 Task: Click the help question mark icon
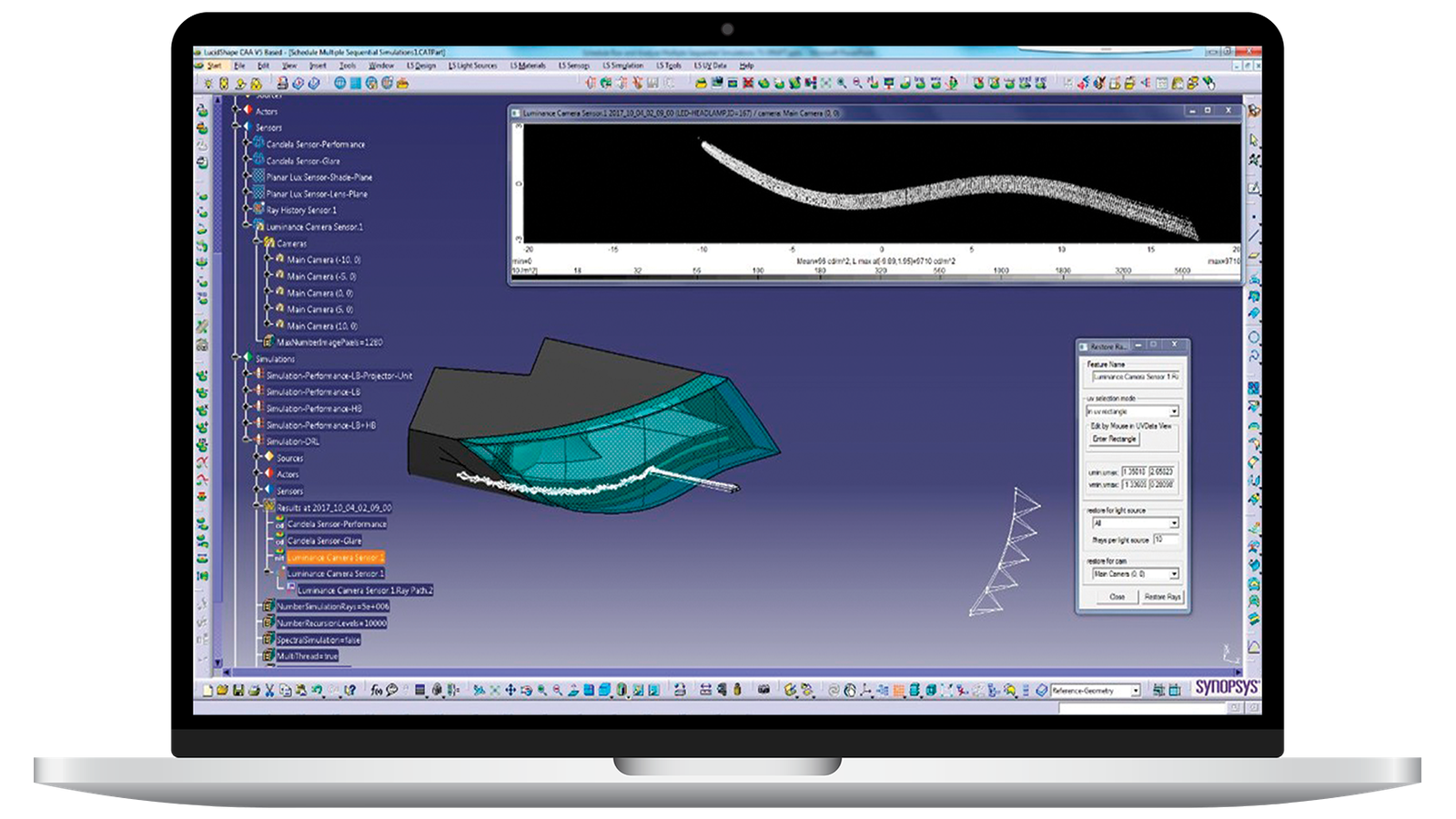pos(349,691)
